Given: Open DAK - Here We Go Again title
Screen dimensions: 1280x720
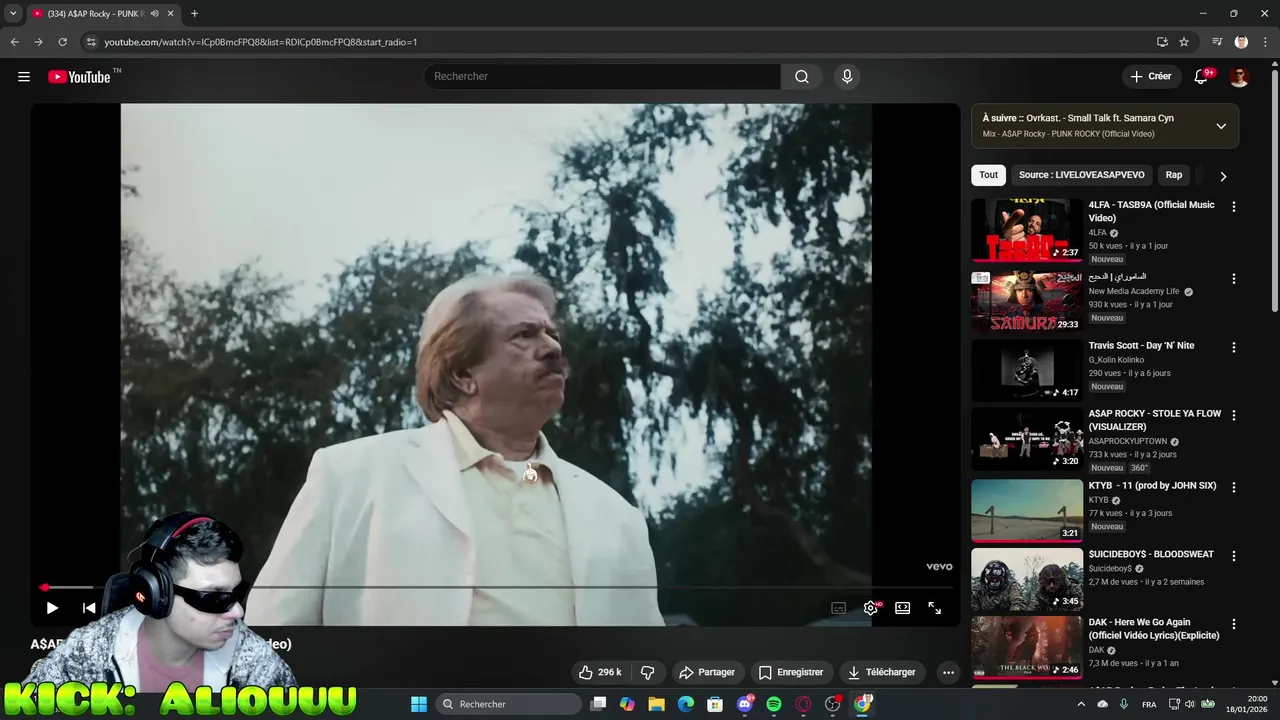Looking at the screenshot, I should pyautogui.click(x=1152, y=629).
